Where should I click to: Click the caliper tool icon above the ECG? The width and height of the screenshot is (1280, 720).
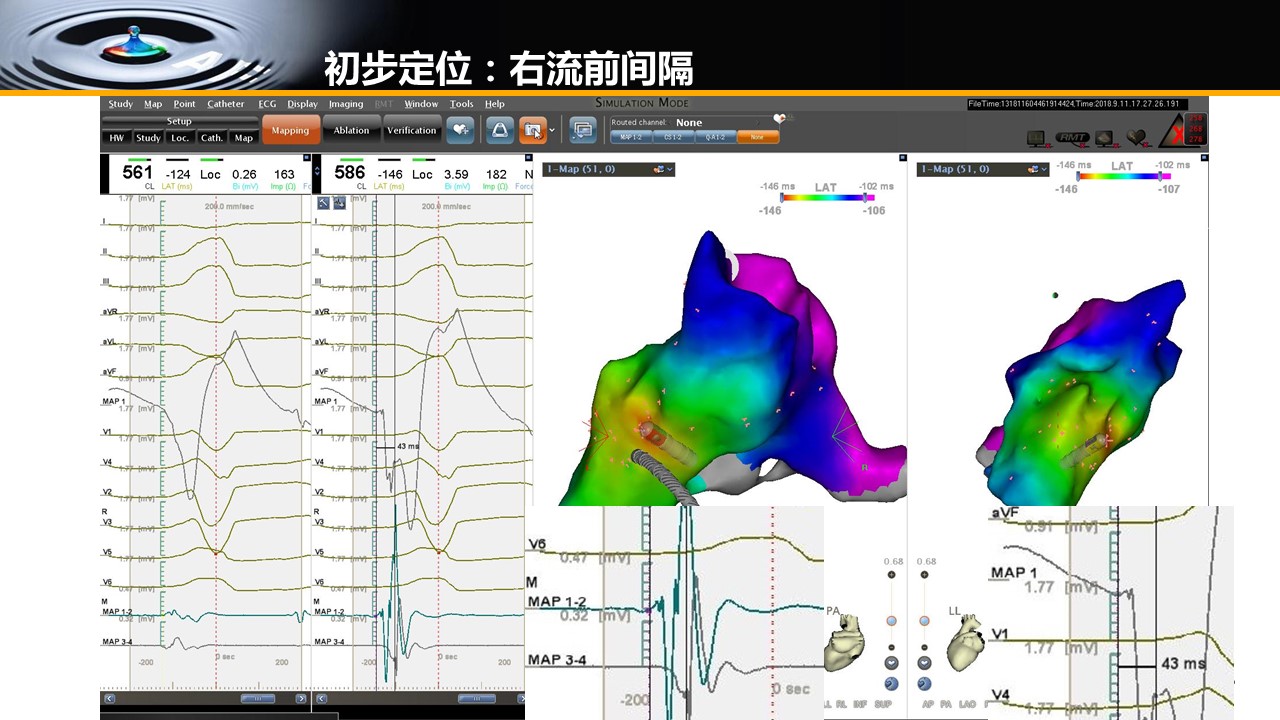coord(323,203)
